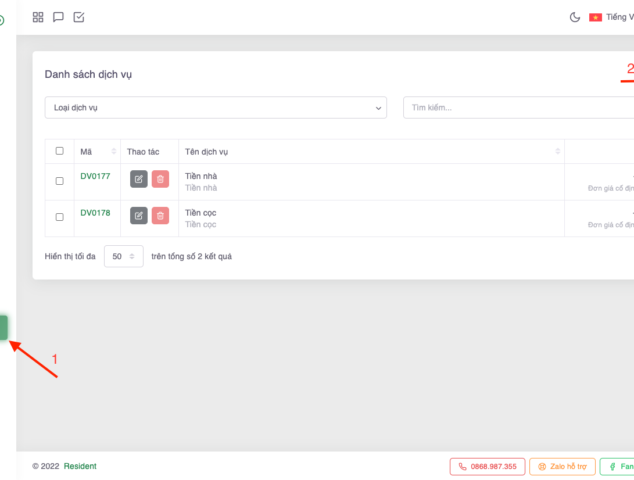
Task: Check the box for row DV0177
Action: click(x=60, y=181)
